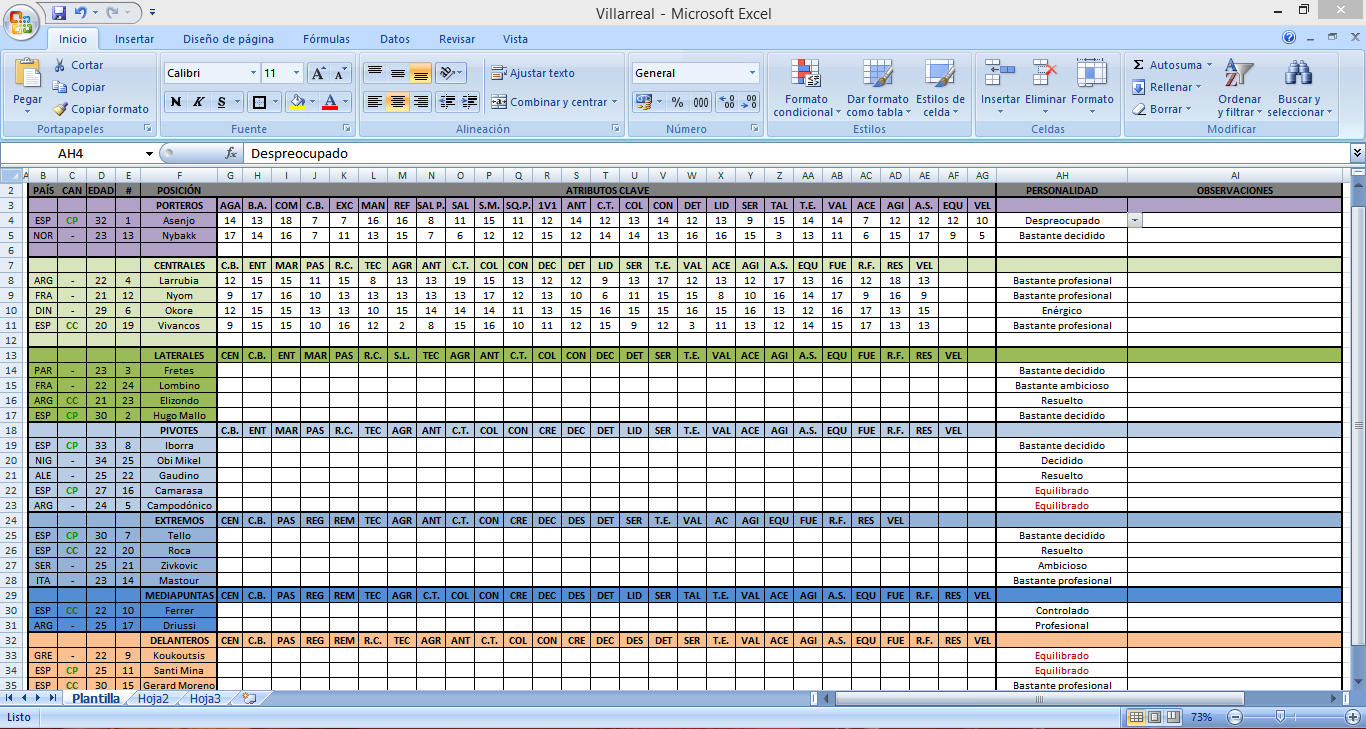Click the zoom level slider handle
Viewport: 1366px width, 729px height.
1281,717
